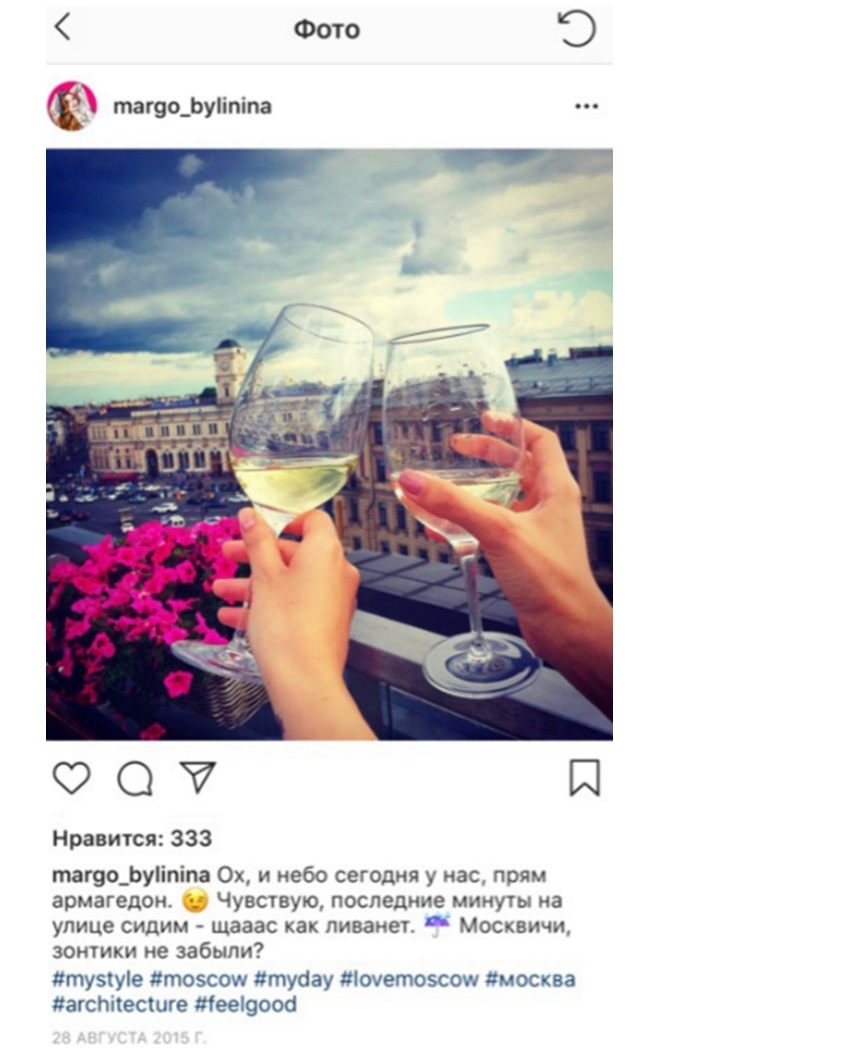The height and width of the screenshot is (1052, 844).
Task: Open the #москва hashtag
Action: [x=530, y=979]
